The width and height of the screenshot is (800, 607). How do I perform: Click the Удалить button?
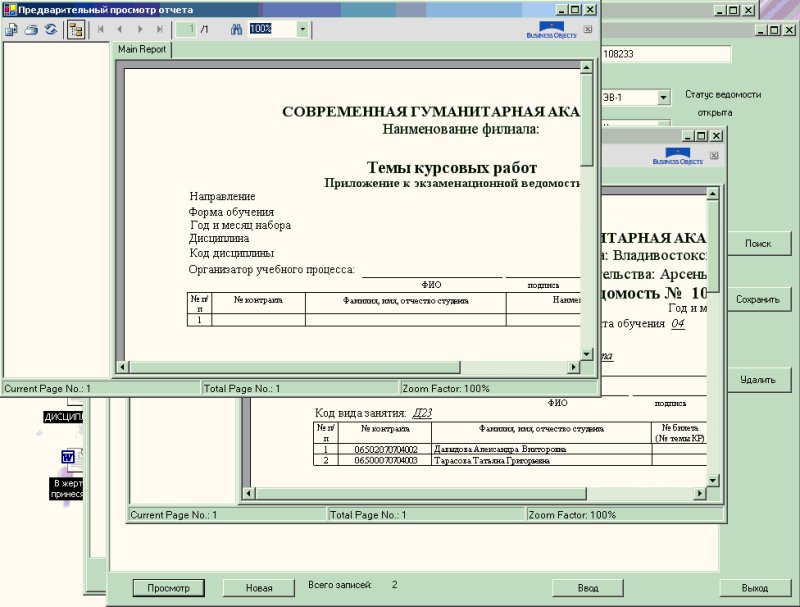[x=758, y=380]
